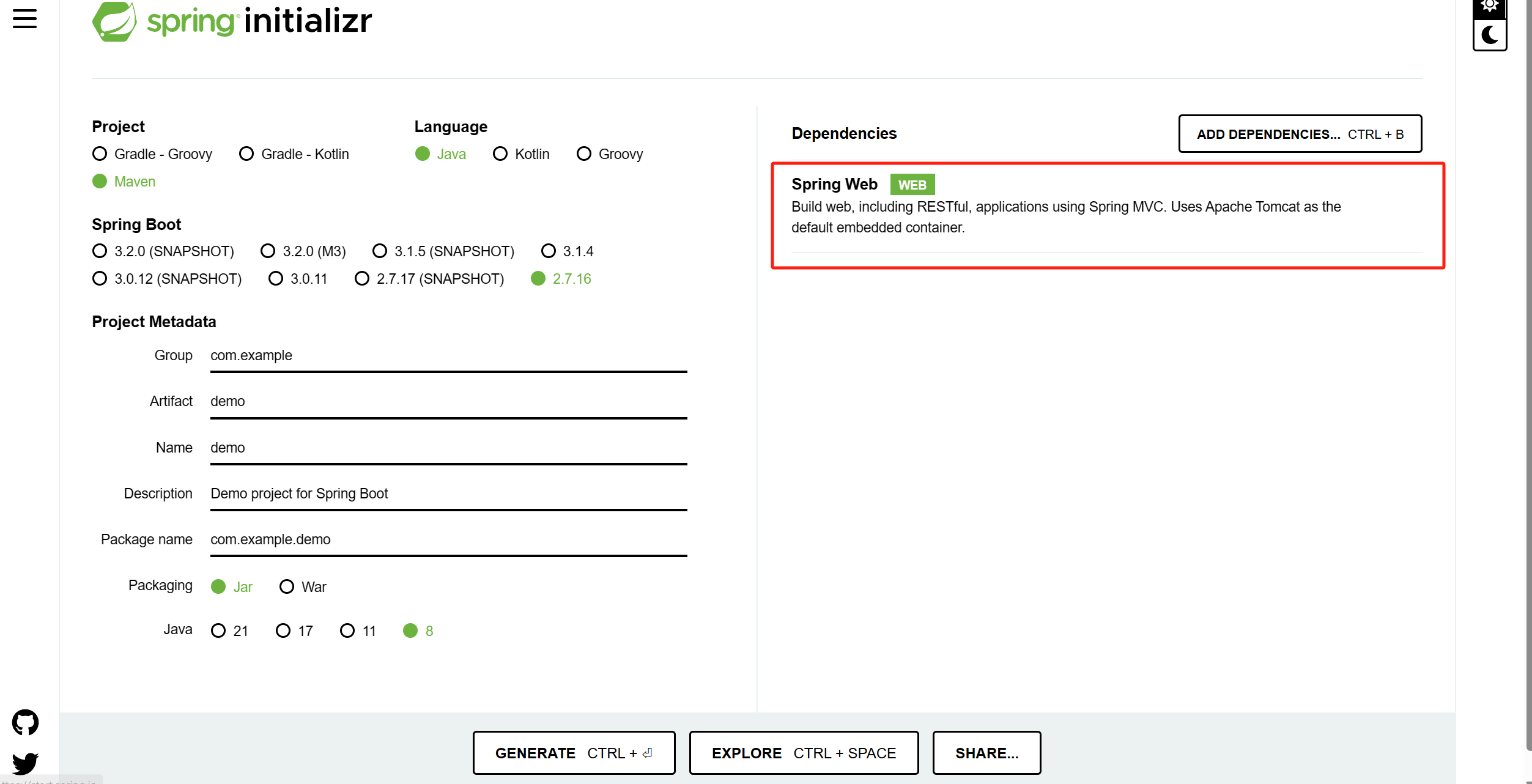Click Add Dependencies button
Viewport: 1532px width, 784px height.
pos(1300,134)
